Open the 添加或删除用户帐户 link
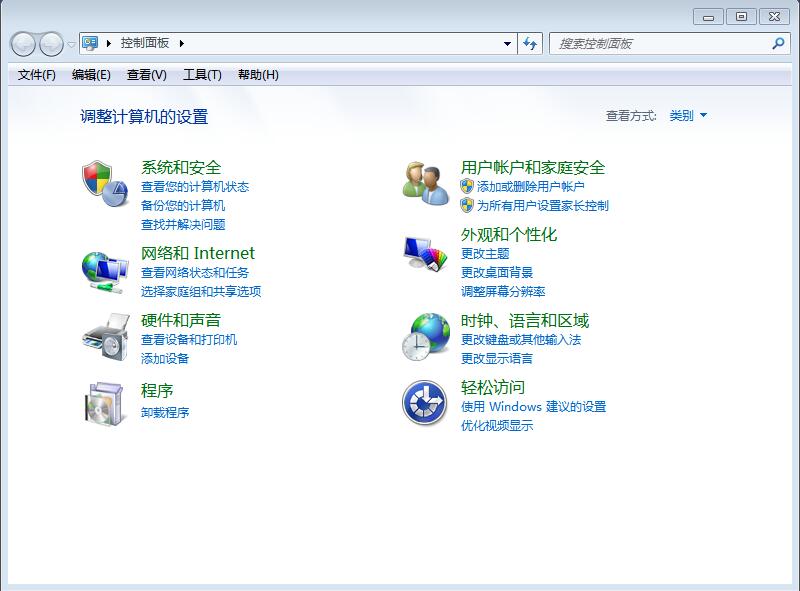 coord(530,186)
